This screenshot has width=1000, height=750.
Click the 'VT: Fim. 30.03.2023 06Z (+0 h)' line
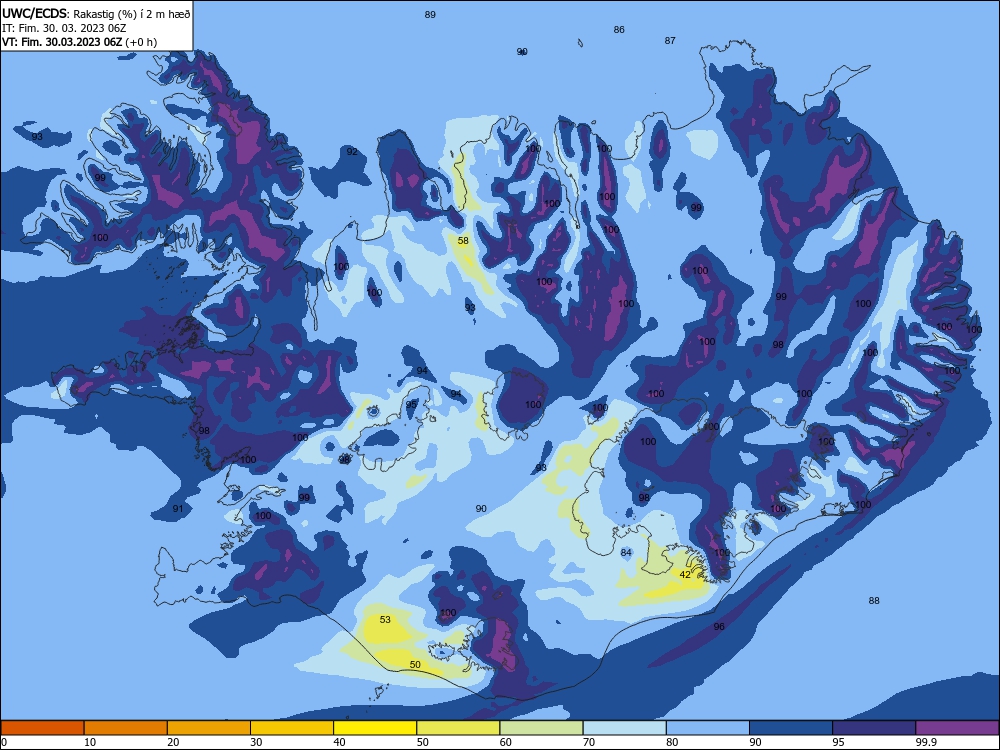coord(79,42)
